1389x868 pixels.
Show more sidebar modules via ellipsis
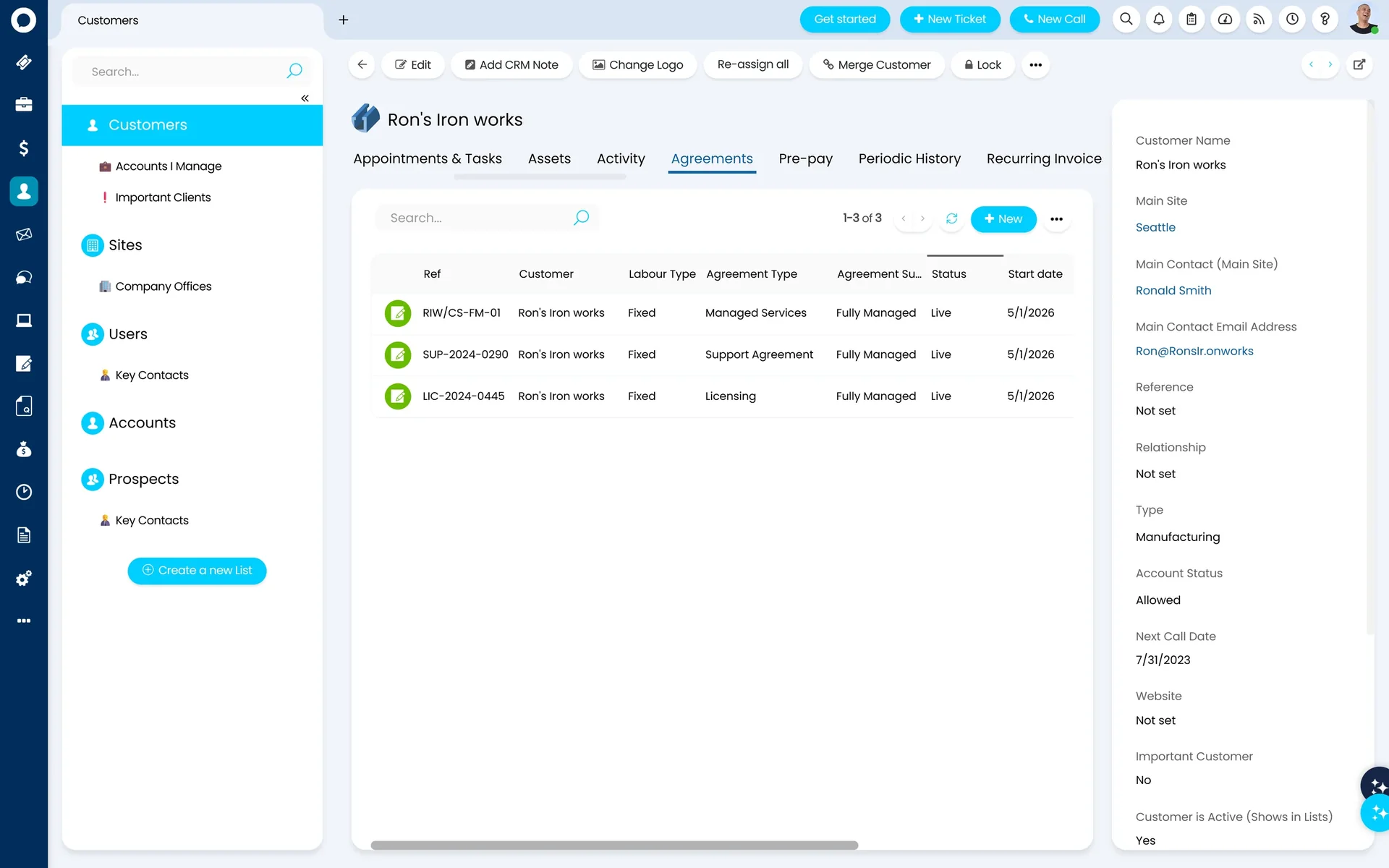pyautogui.click(x=24, y=621)
